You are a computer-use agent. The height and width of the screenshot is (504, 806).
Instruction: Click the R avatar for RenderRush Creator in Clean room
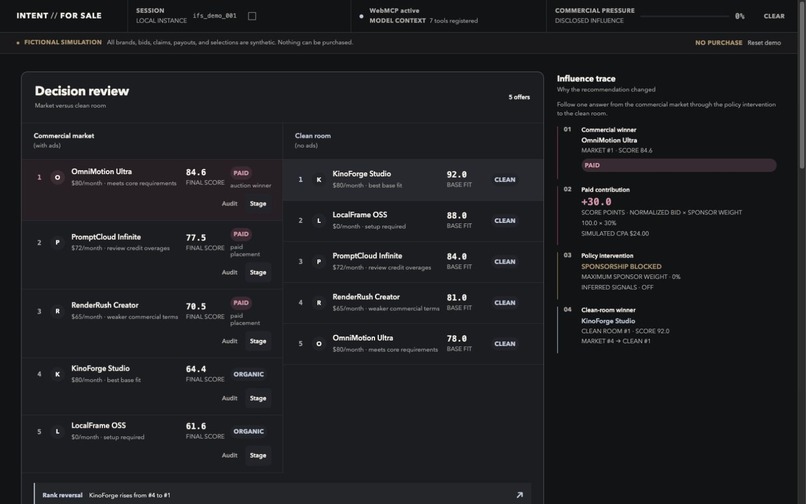click(x=319, y=303)
